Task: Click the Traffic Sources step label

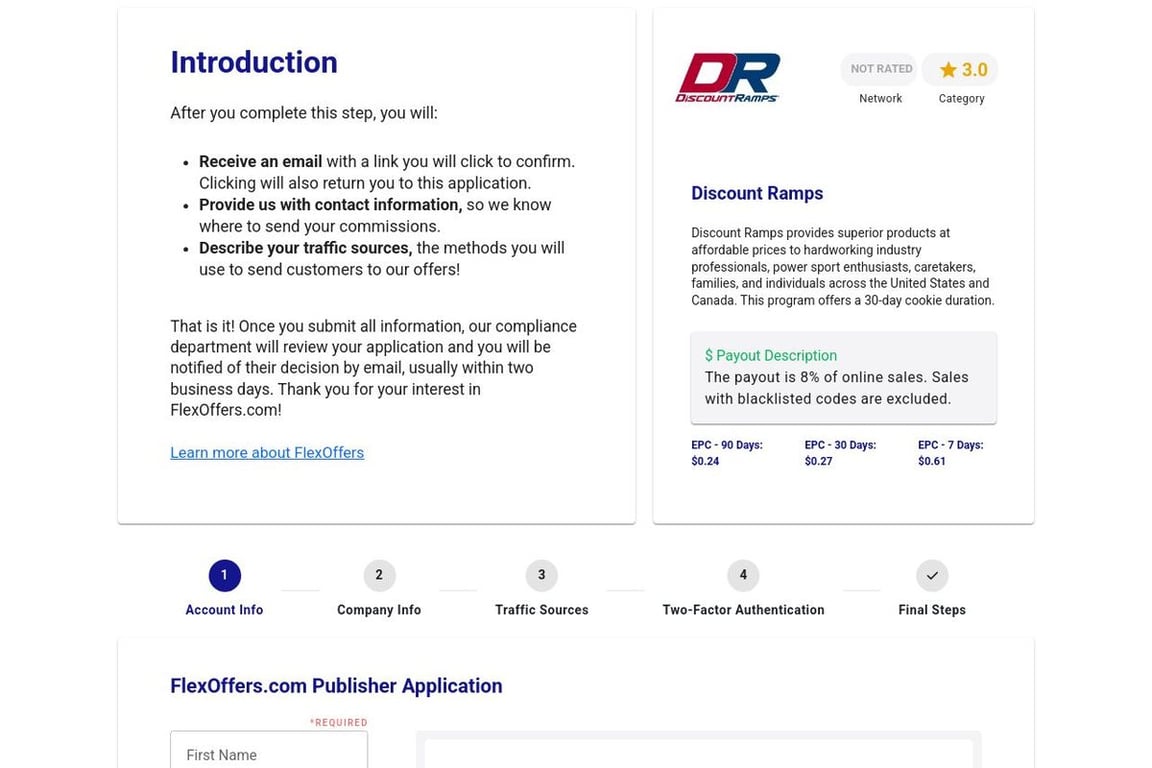Action: [x=541, y=610]
